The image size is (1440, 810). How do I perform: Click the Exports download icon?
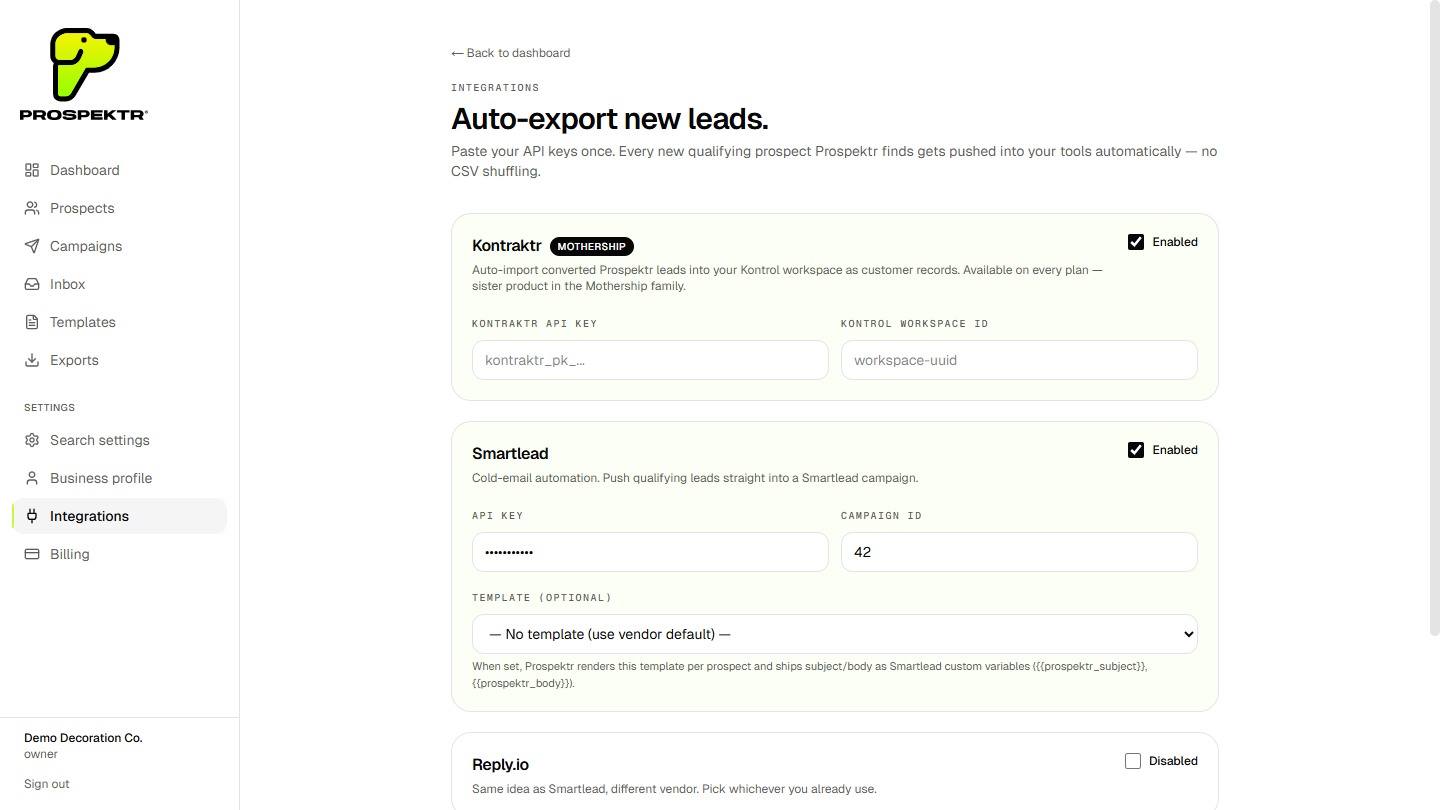pos(32,360)
